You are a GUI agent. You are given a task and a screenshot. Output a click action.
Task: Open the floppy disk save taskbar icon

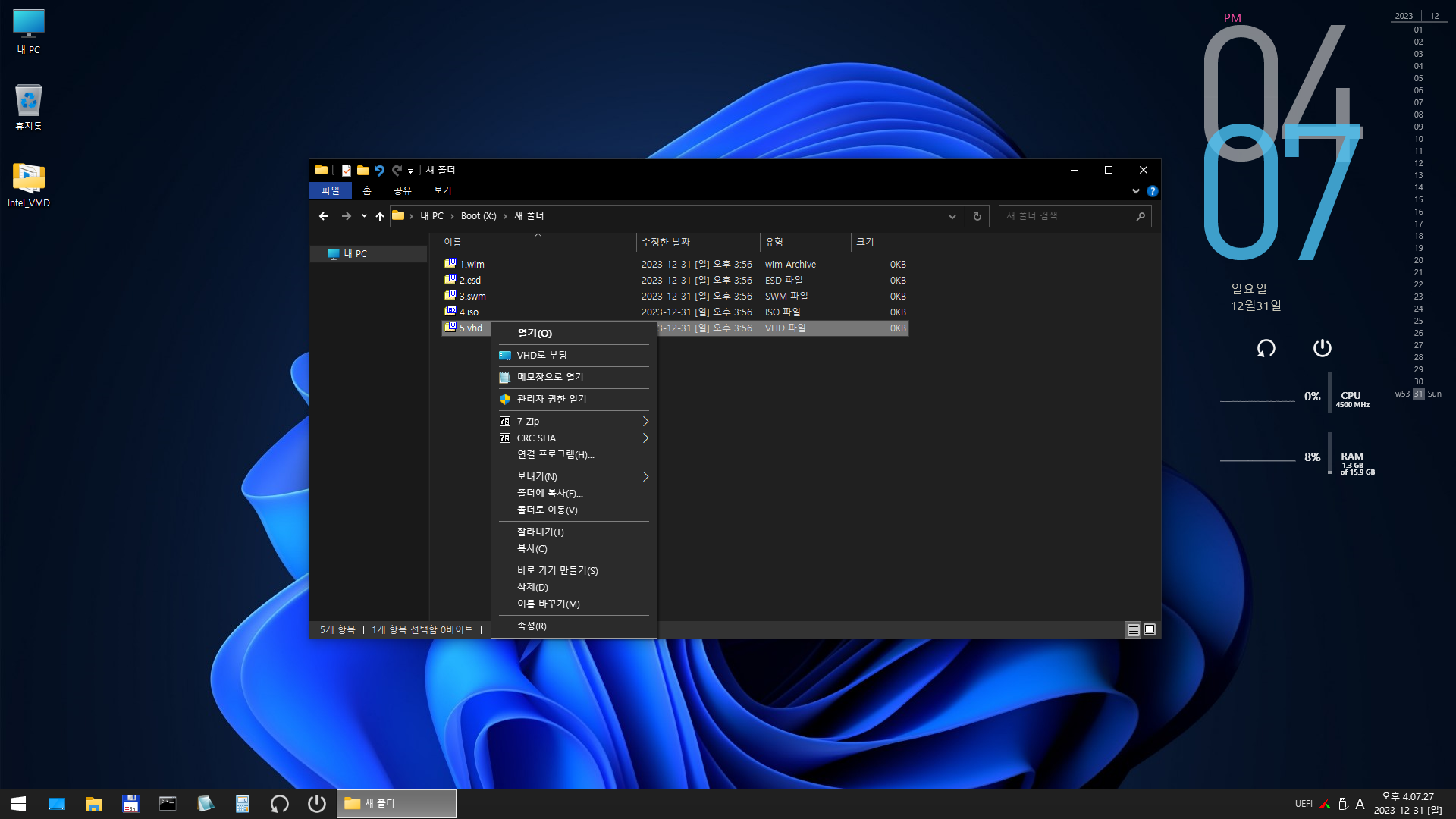point(131,804)
